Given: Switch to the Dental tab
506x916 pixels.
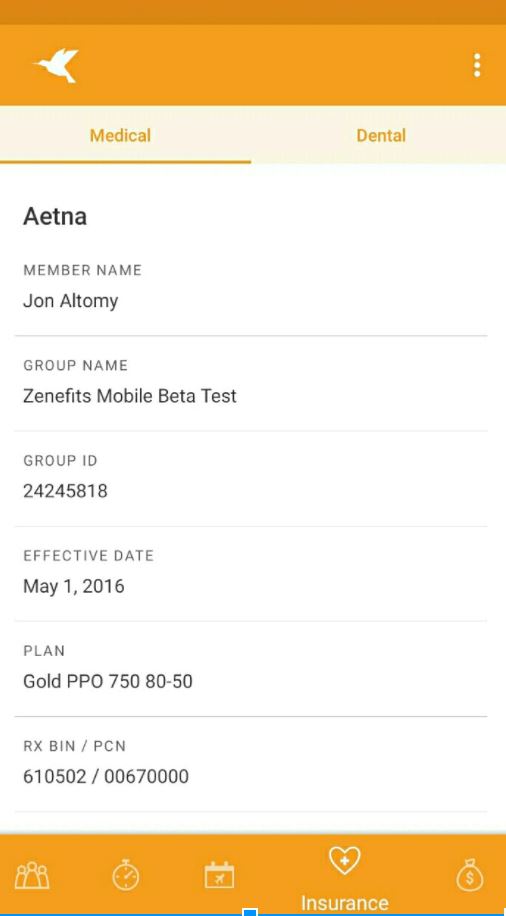Looking at the screenshot, I should coord(381,136).
